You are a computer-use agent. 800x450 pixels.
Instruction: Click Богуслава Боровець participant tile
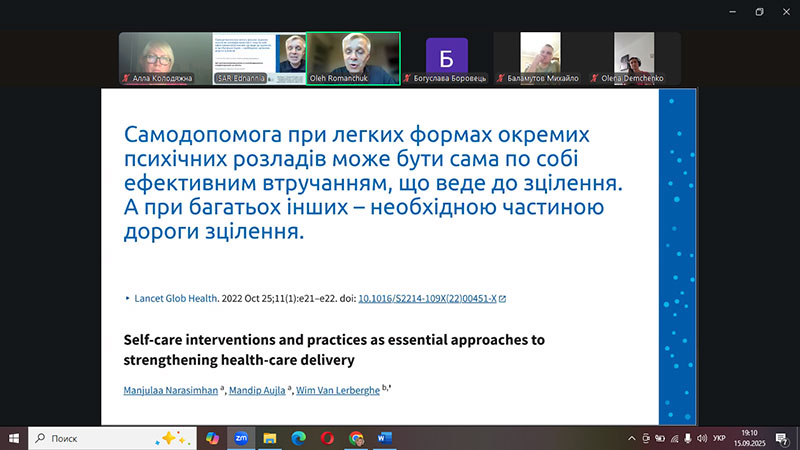click(x=446, y=58)
